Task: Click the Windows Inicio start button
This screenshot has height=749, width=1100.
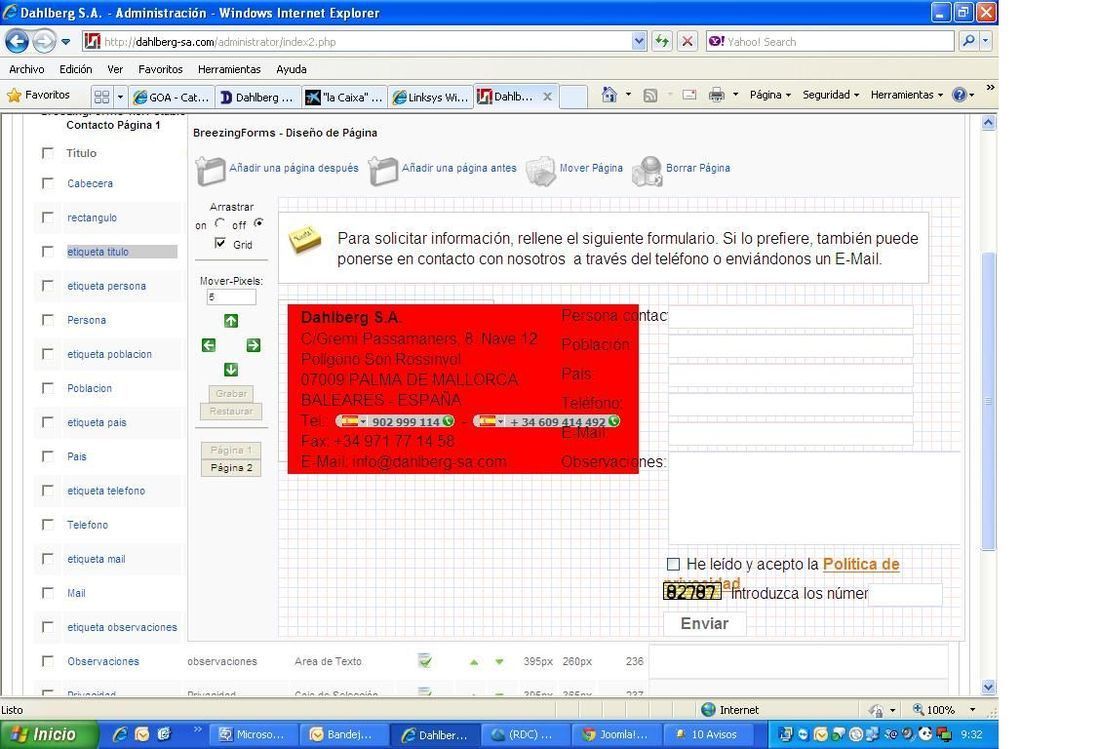Action: coord(48,734)
